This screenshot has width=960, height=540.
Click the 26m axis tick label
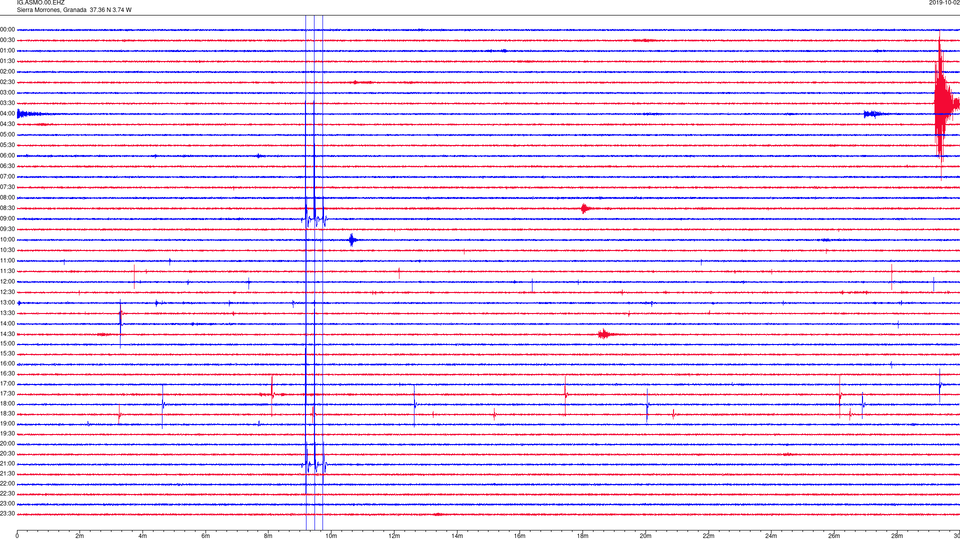click(834, 536)
